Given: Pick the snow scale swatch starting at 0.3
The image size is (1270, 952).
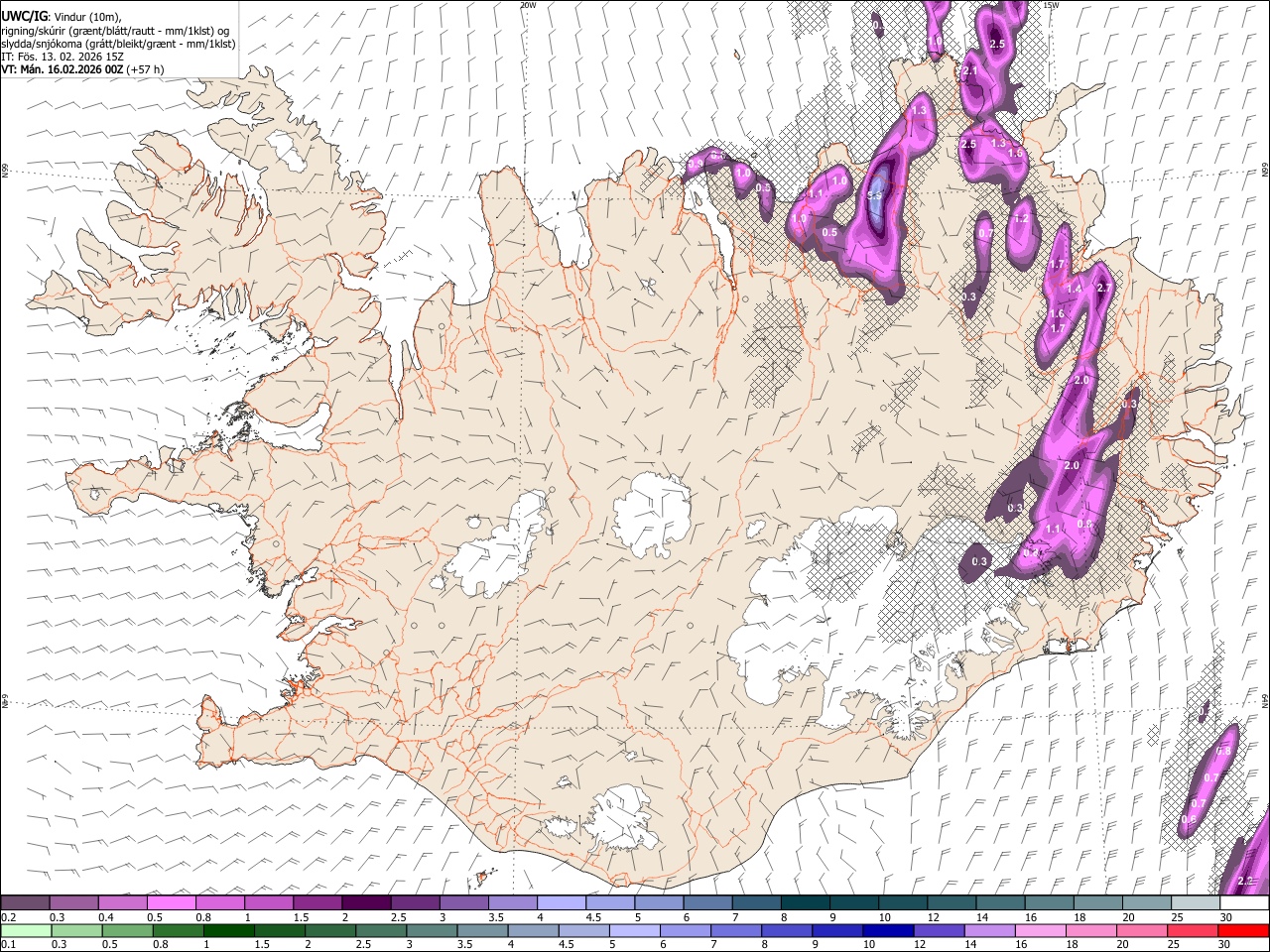Looking at the screenshot, I should pos(73,902).
